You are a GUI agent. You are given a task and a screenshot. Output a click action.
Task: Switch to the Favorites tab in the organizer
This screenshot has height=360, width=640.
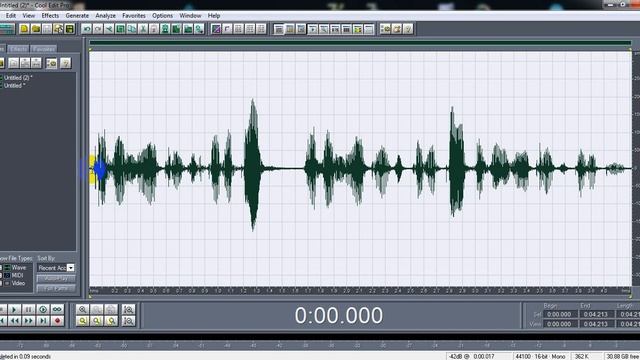44,49
